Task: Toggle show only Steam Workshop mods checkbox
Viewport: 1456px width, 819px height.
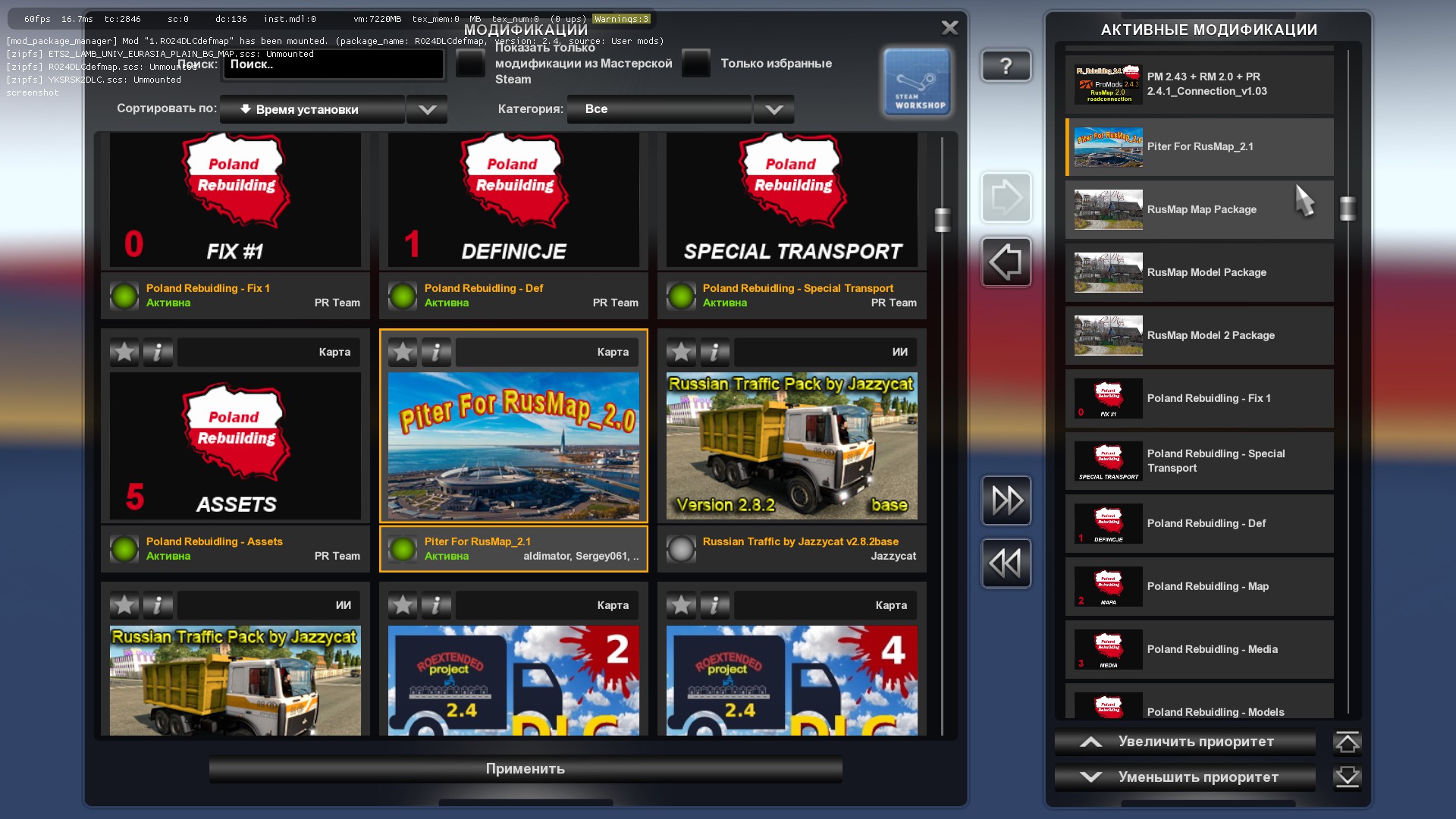Action: [470, 64]
